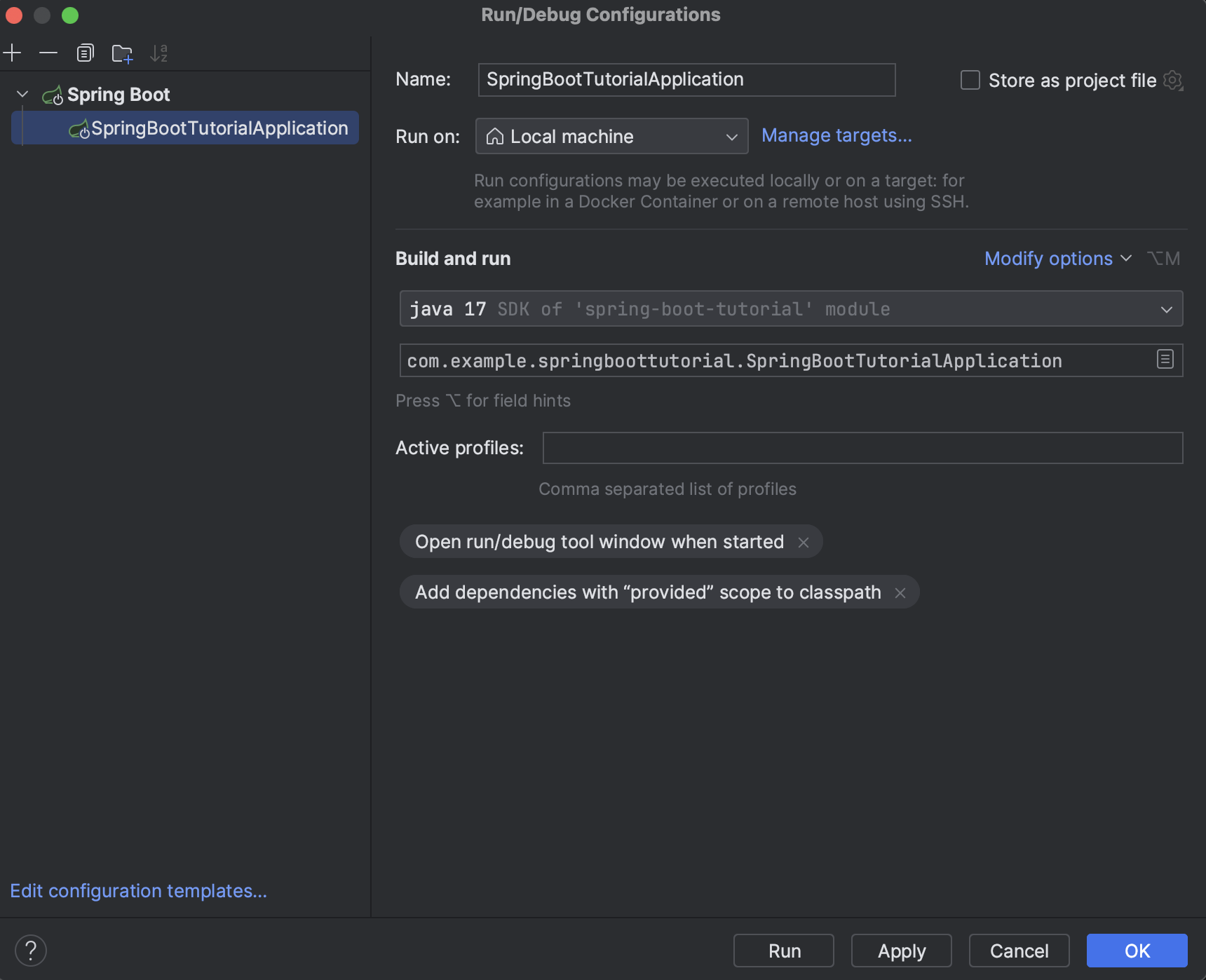Open store-as-project-file settings gear
The height and width of the screenshot is (980, 1206).
pos(1173,80)
